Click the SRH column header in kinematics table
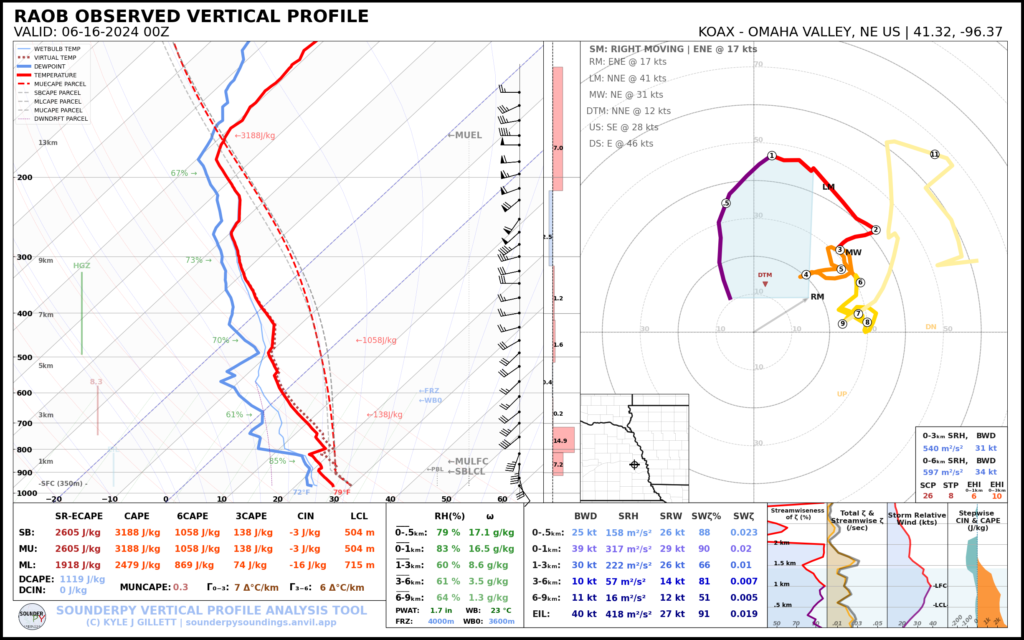Viewport: 1024px width, 640px height. tap(627, 516)
